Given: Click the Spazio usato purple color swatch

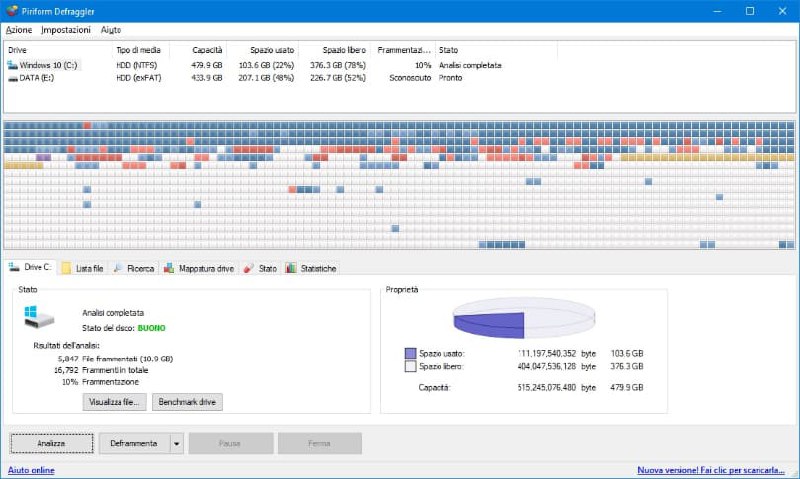Looking at the screenshot, I should [410, 354].
